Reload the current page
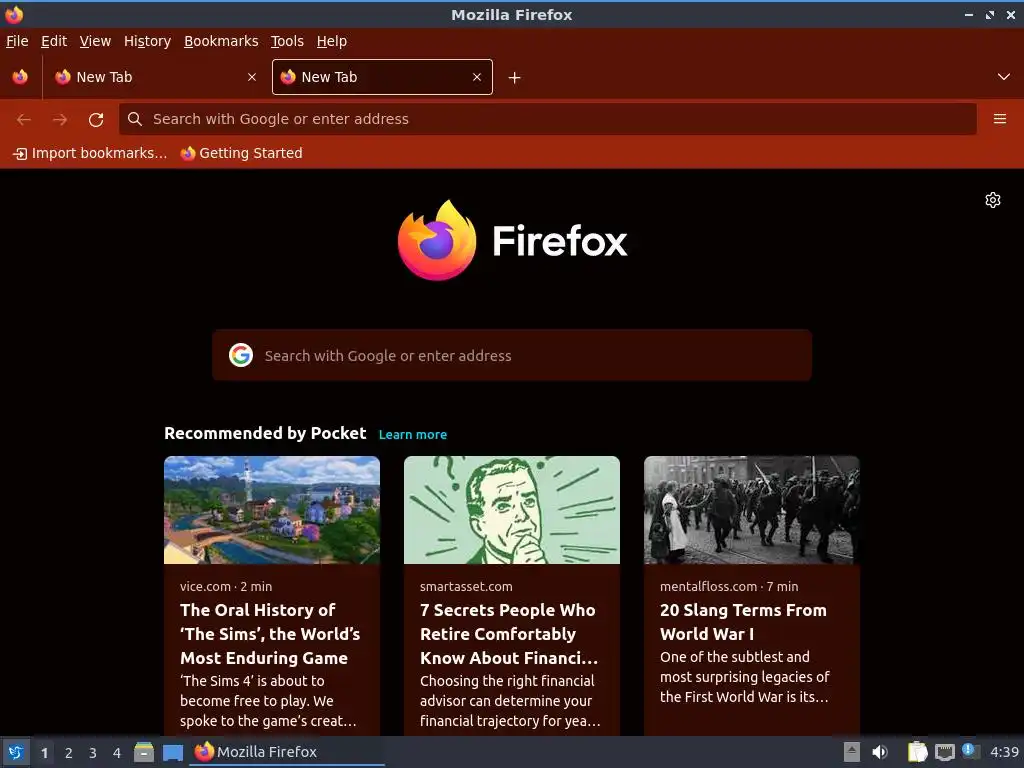 (96, 120)
